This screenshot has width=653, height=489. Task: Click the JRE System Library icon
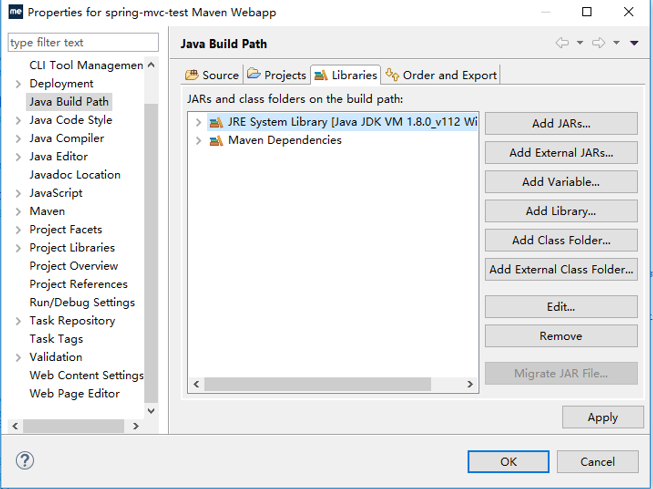click(x=216, y=122)
